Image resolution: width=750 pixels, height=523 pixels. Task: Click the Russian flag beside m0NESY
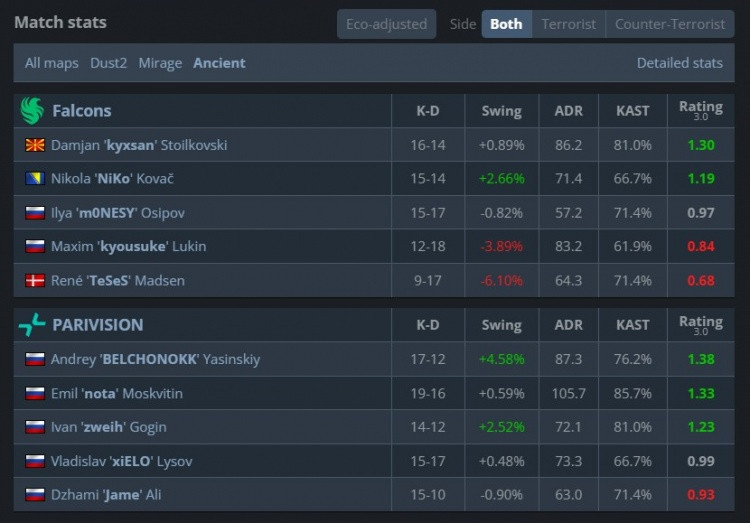point(35,213)
